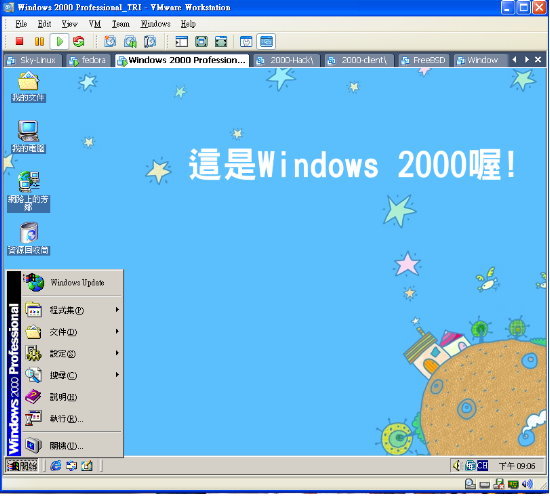
Task: Open the VM menu
Action: coord(95,24)
